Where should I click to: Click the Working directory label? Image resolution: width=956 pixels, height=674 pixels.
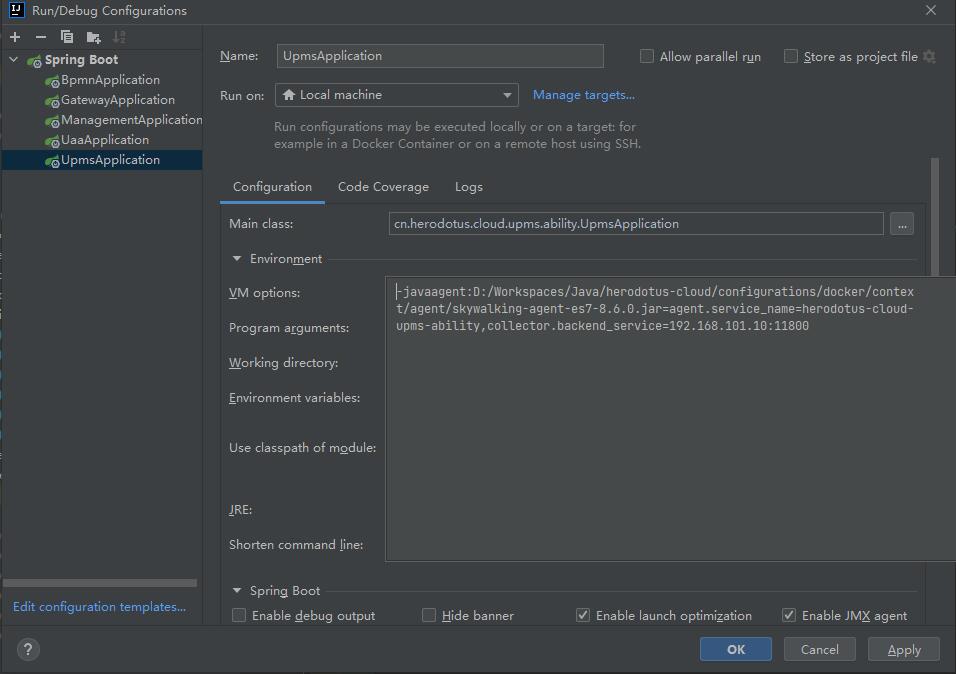tap(284, 363)
